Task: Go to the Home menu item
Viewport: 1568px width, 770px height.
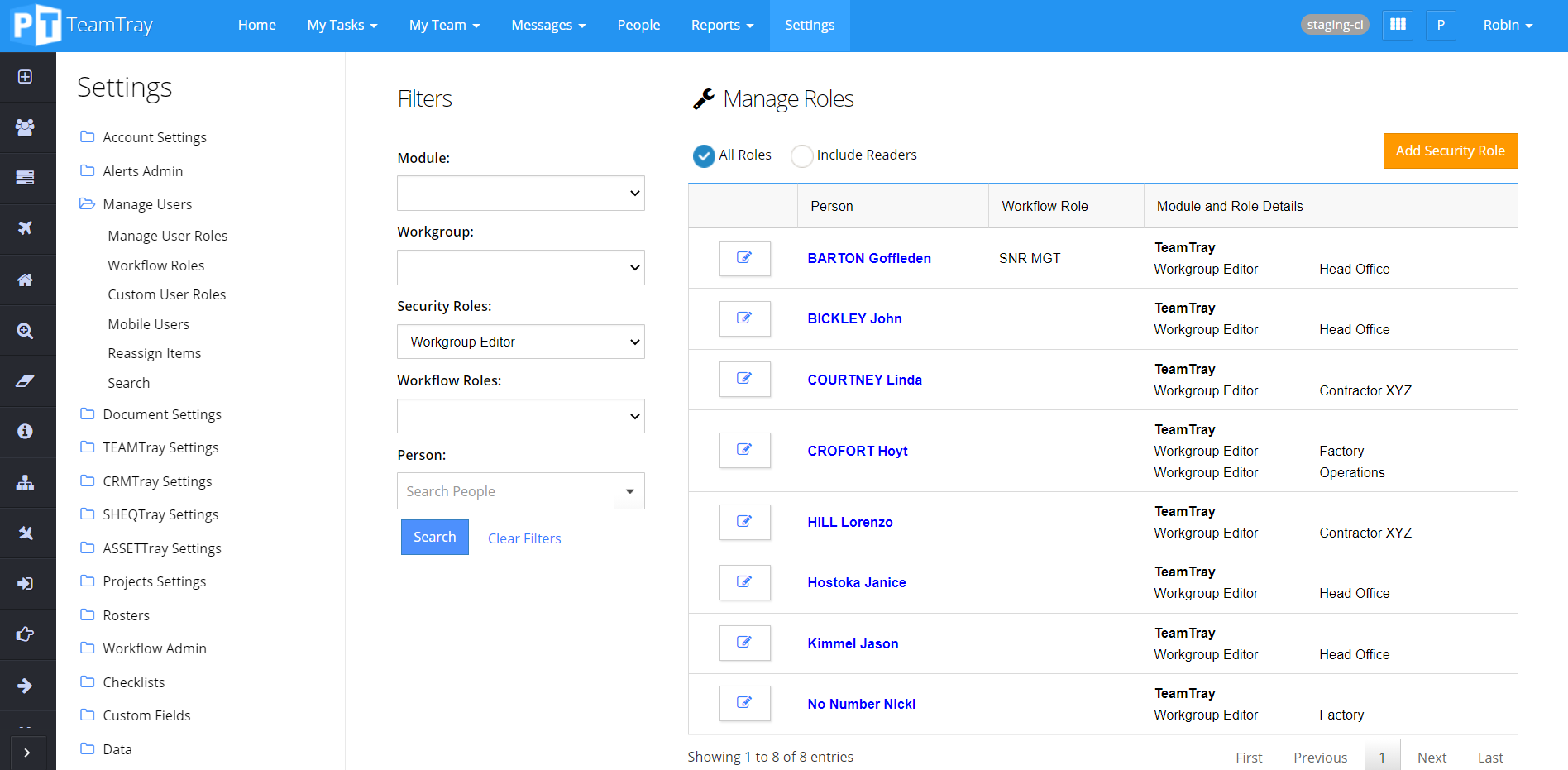Action: pyautogui.click(x=257, y=26)
